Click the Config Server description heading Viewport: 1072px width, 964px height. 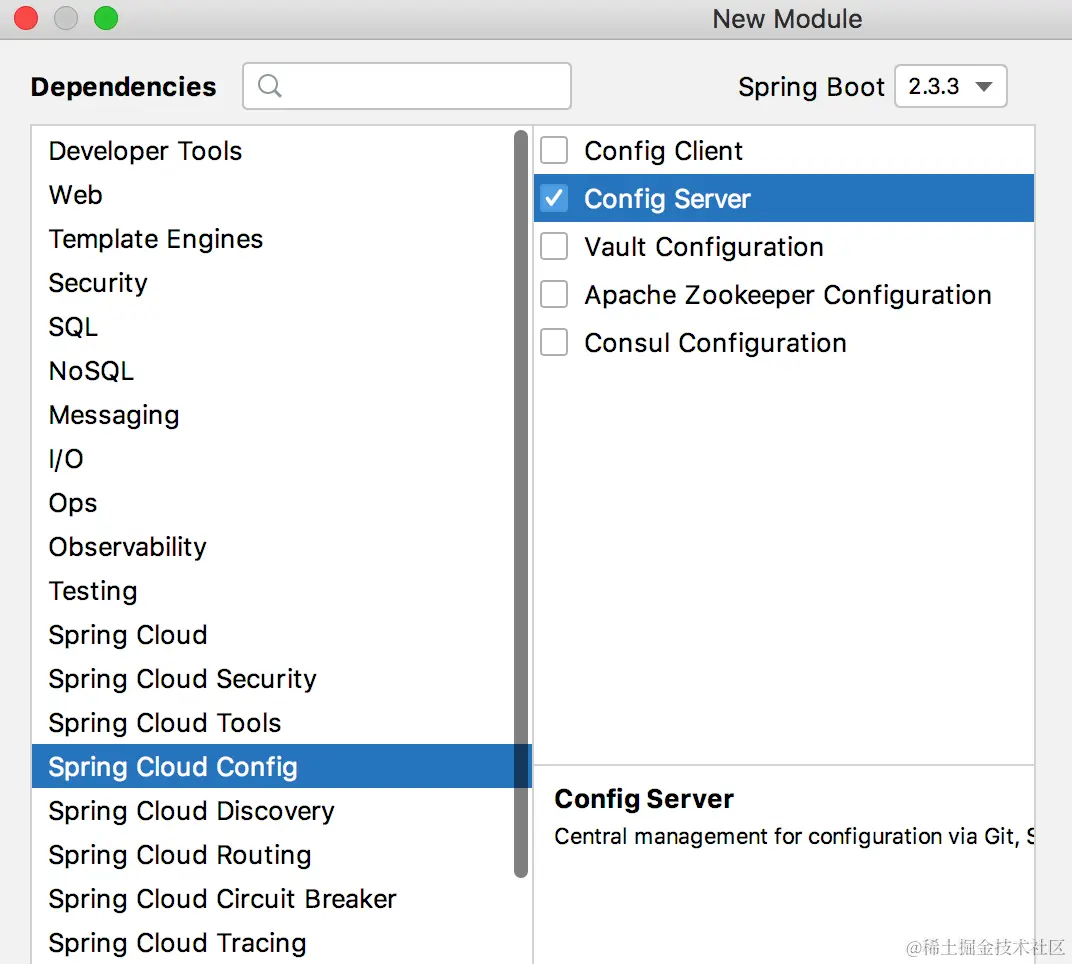[644, 799]
